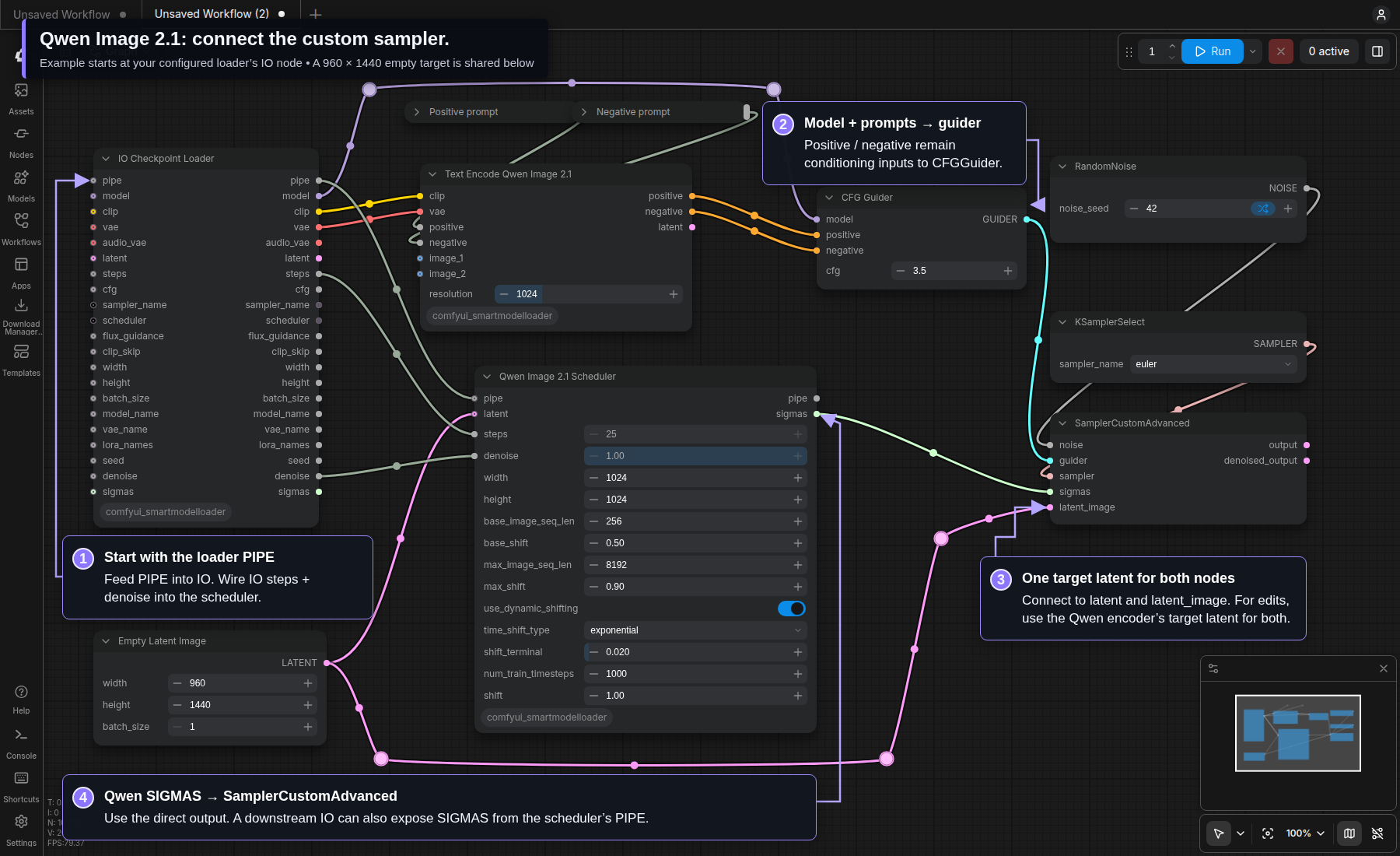Viewport: 1400px width, 856px height.
Task: Collapse the Empty Latent Image node
Action: 106,641
